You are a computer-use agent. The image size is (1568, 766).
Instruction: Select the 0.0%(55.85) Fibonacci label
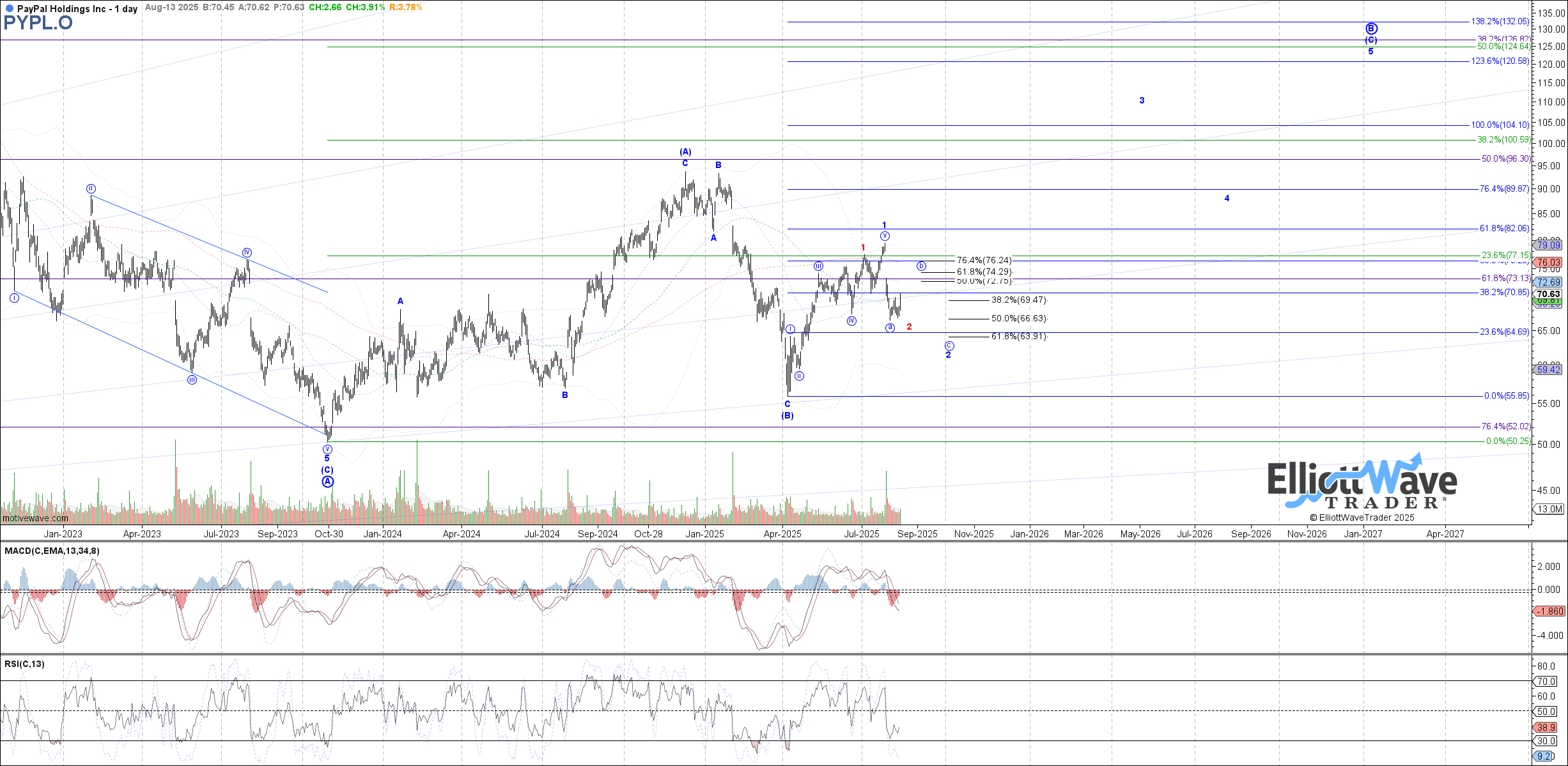1506,396
